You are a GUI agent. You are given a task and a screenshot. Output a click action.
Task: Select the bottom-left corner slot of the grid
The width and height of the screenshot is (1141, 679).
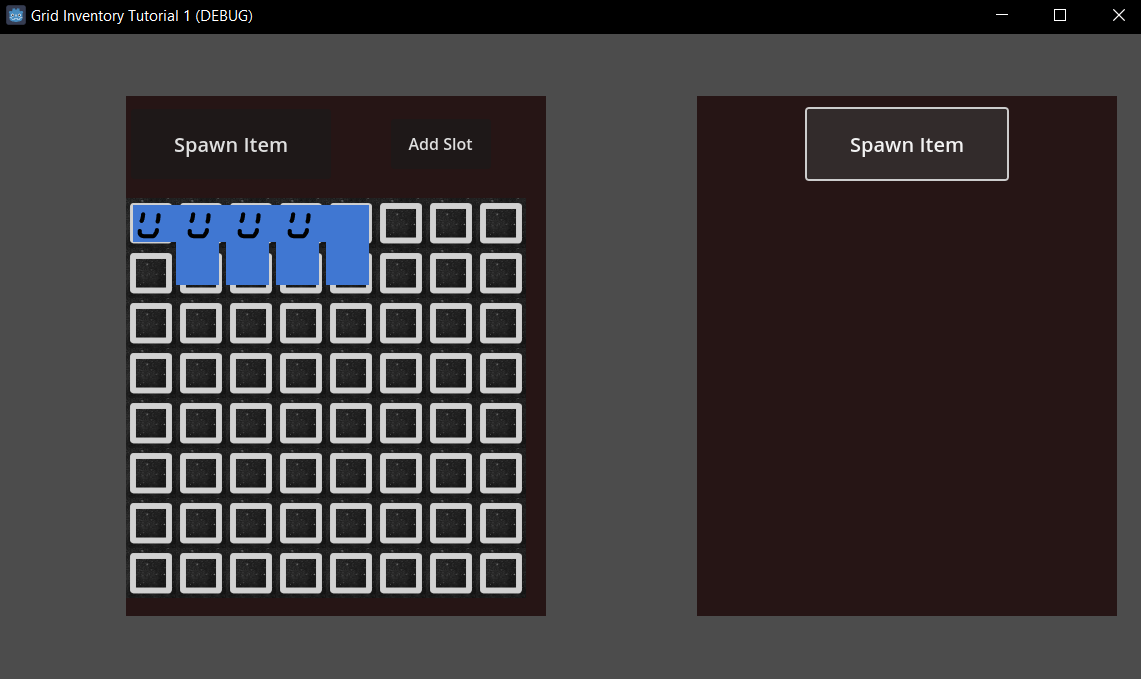click(x=151, y=573)
